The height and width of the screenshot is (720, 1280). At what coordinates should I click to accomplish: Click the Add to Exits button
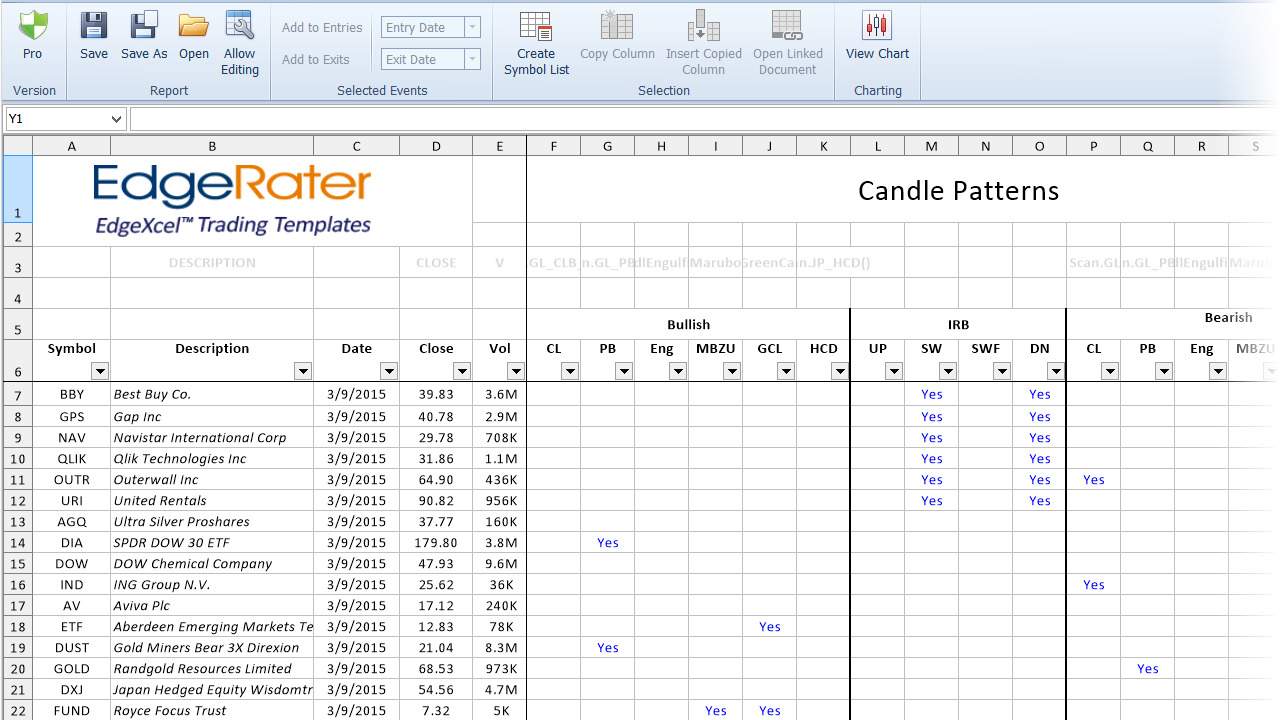(x=316, y=60)
